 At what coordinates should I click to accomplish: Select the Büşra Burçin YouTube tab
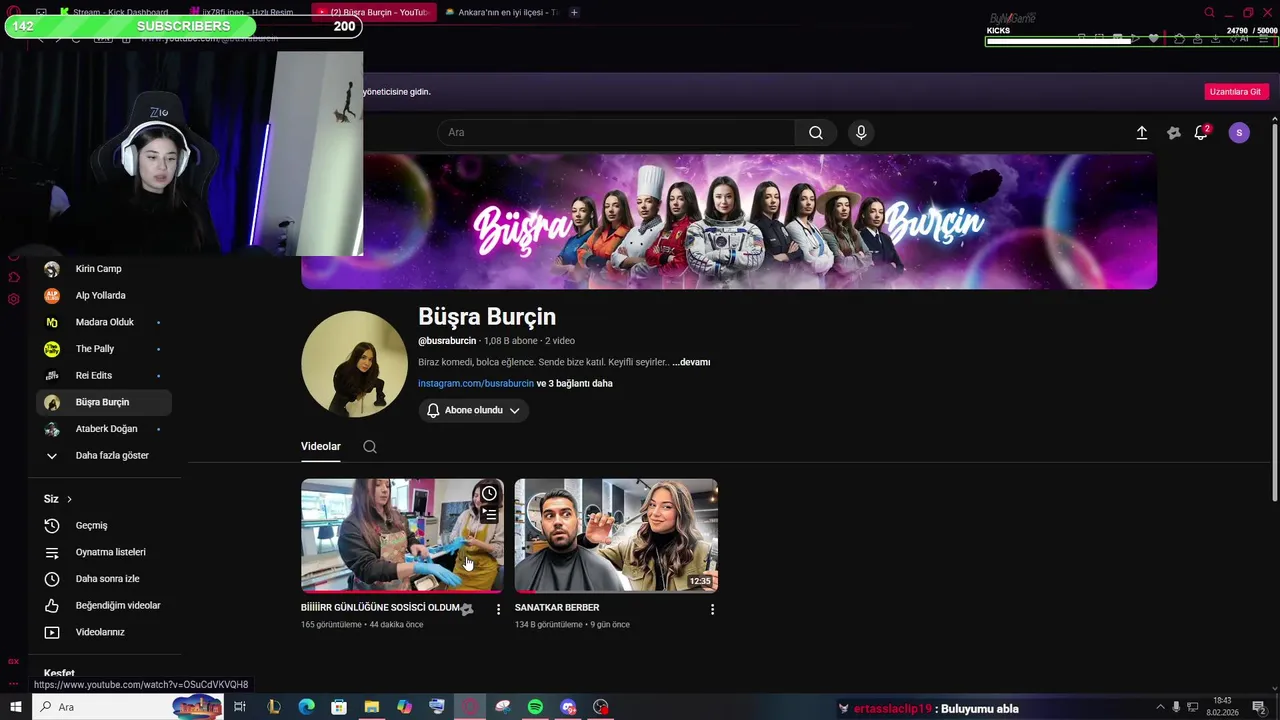coord(374,12)
